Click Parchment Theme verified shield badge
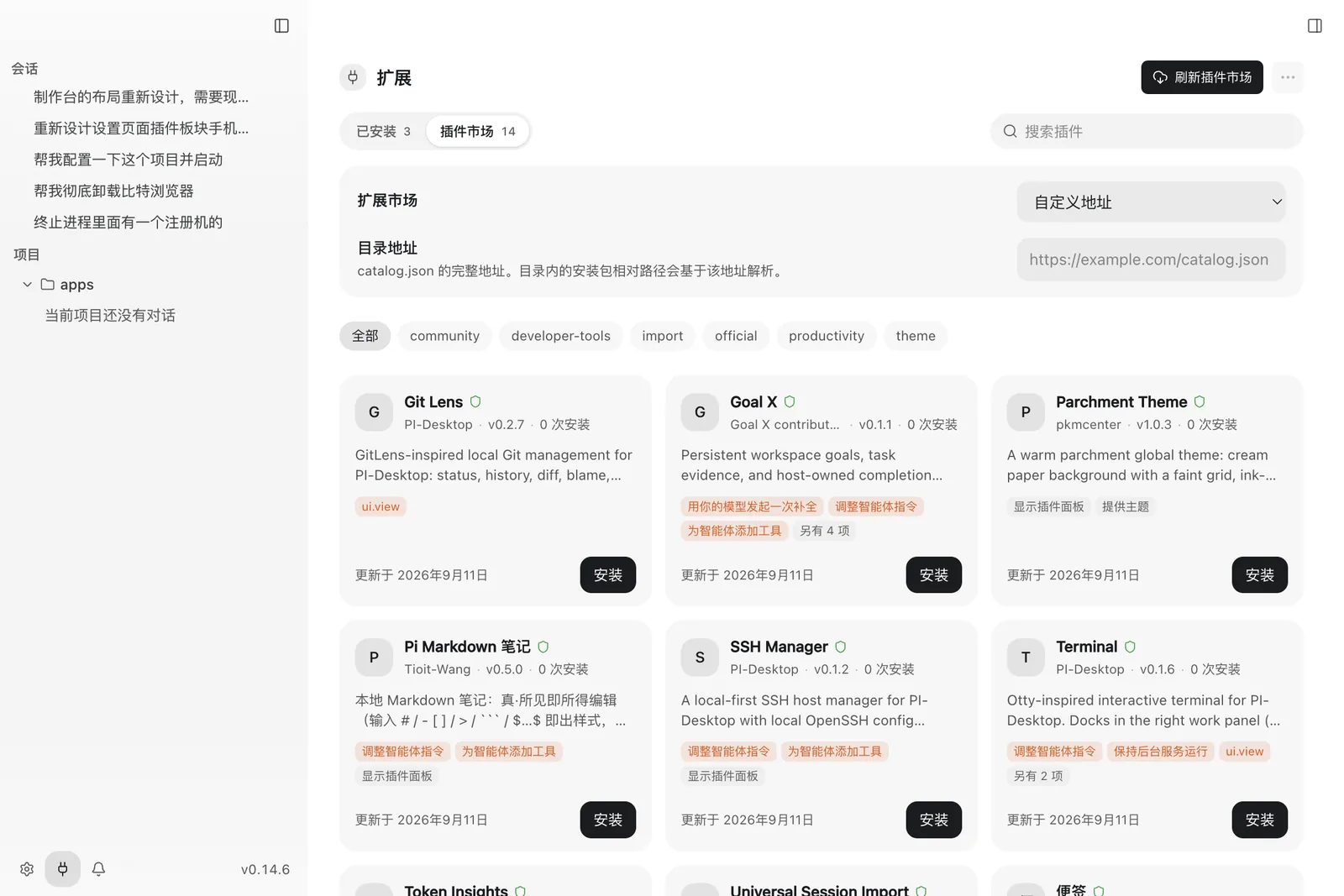 [1200, 401]
